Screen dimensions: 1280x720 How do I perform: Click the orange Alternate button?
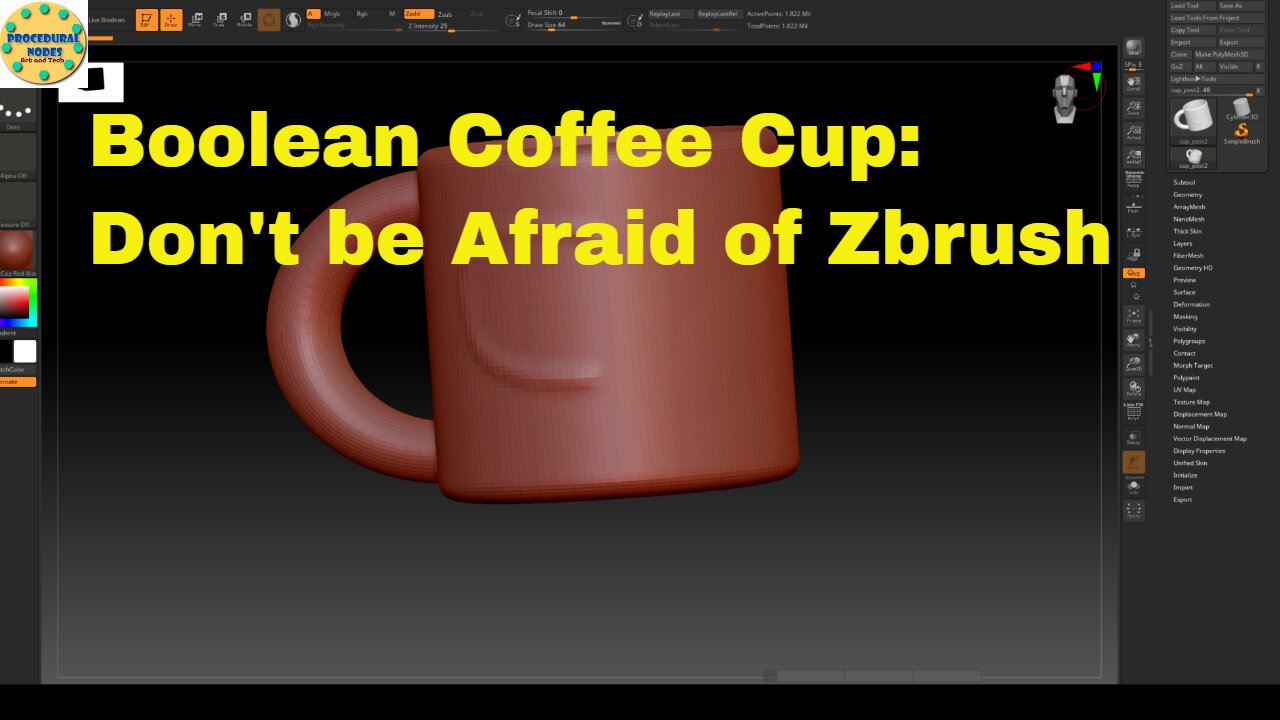17,382
